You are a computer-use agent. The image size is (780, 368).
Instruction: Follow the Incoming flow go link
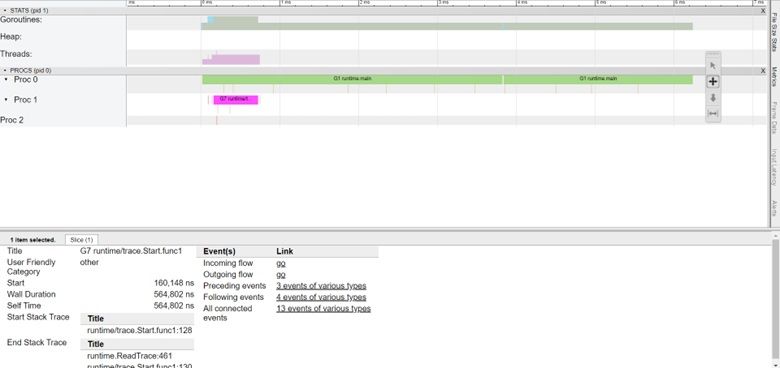coord(281,263)
